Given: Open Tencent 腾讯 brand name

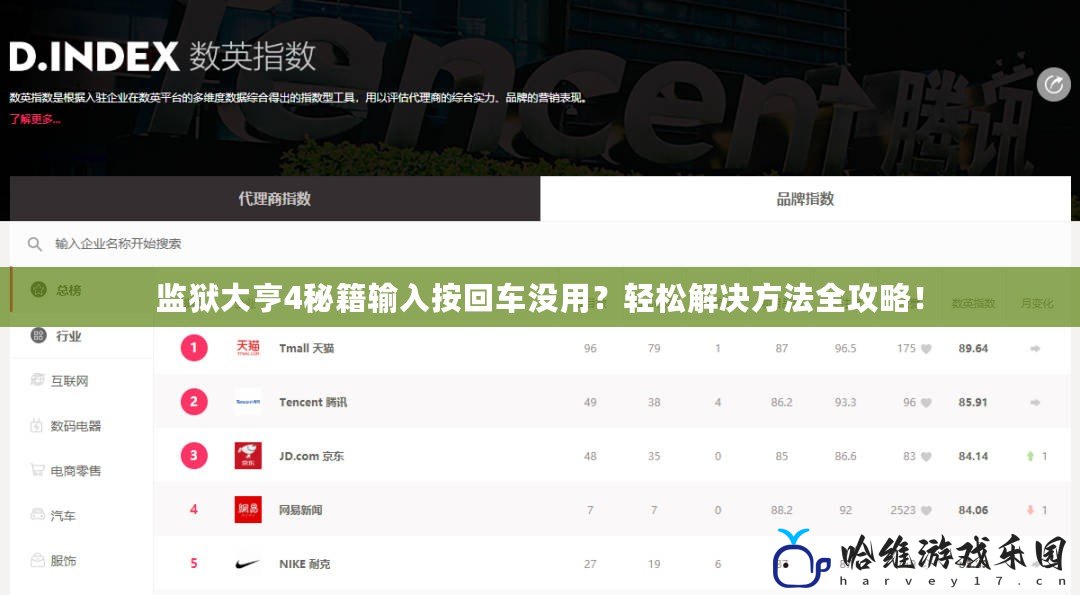Looking at the screenshot, I should click(x=313, y=402).
